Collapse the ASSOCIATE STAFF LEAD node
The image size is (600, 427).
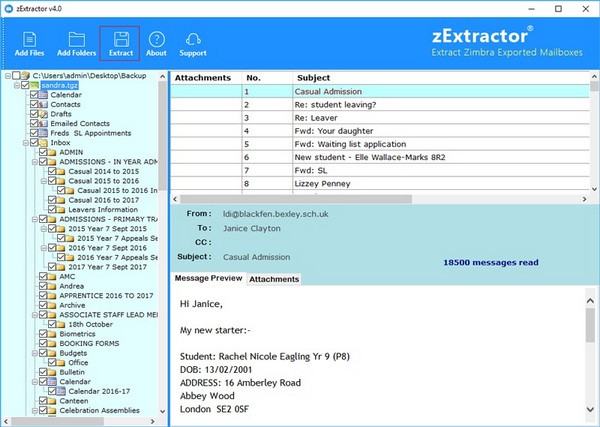click(35, 315)
